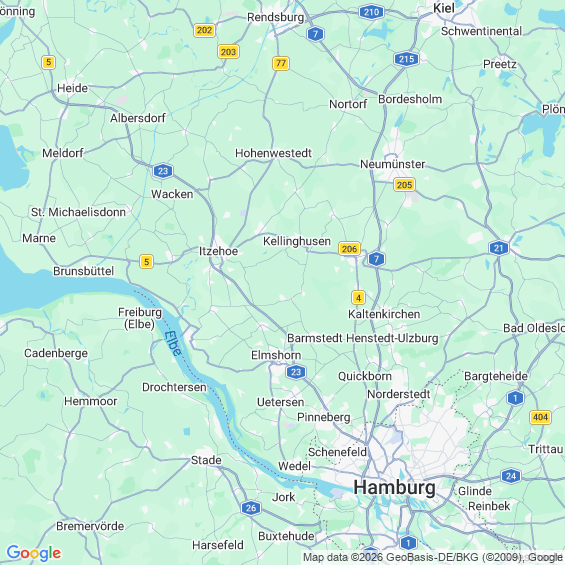Click the yellow 206 road shield

coord(349,249)
